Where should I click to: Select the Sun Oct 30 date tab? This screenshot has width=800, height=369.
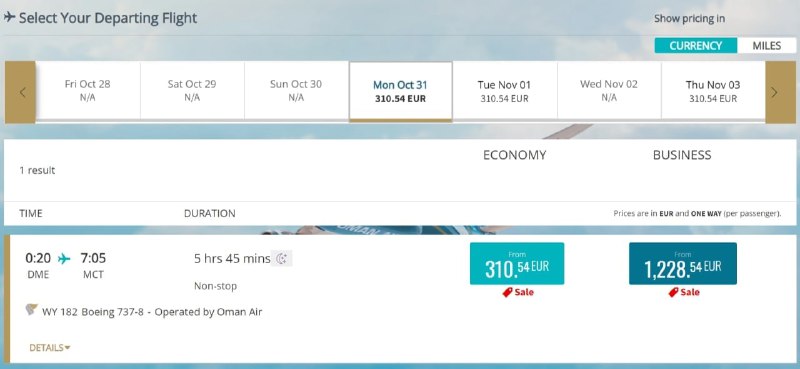296,91
